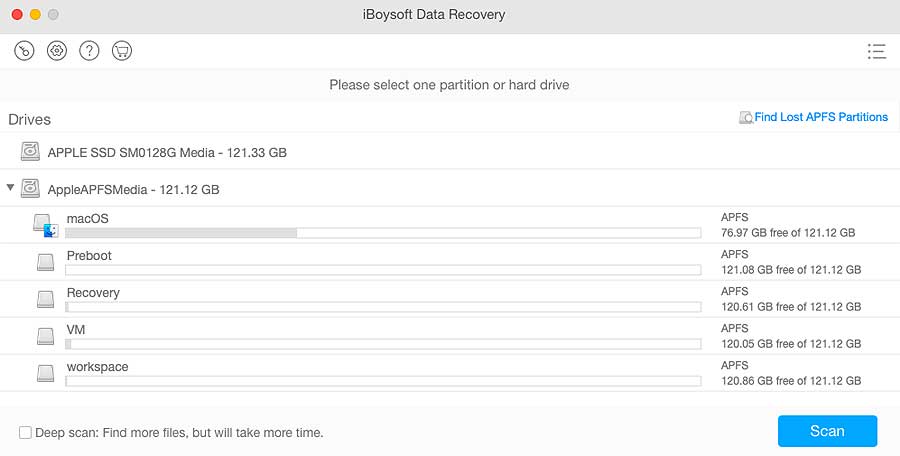This screenshot has height=456, width=900.
Task: Select the VM partition
Action: coord(450,336)
